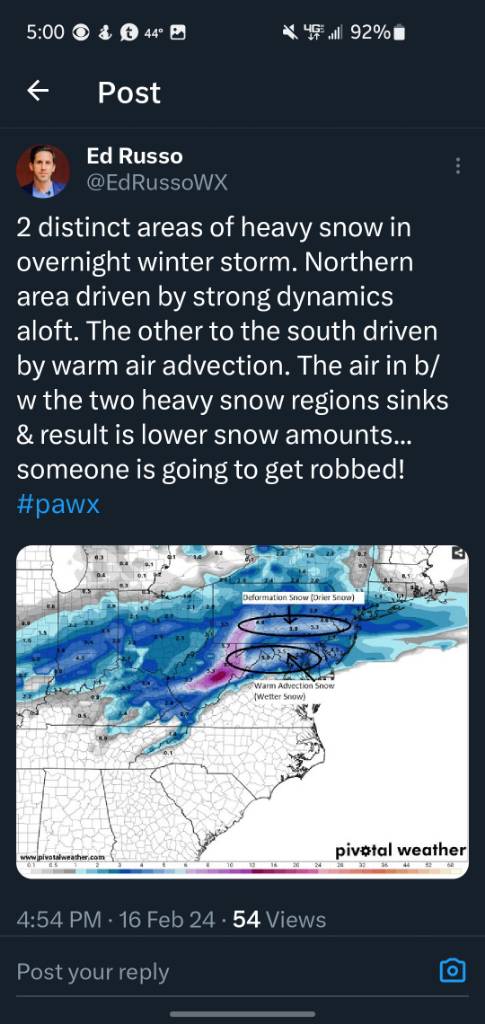The width and height of the screenshot is (485, 1024).
Task: Tap the bottom navigation gesture handle
Action: tap(242, 1014)
